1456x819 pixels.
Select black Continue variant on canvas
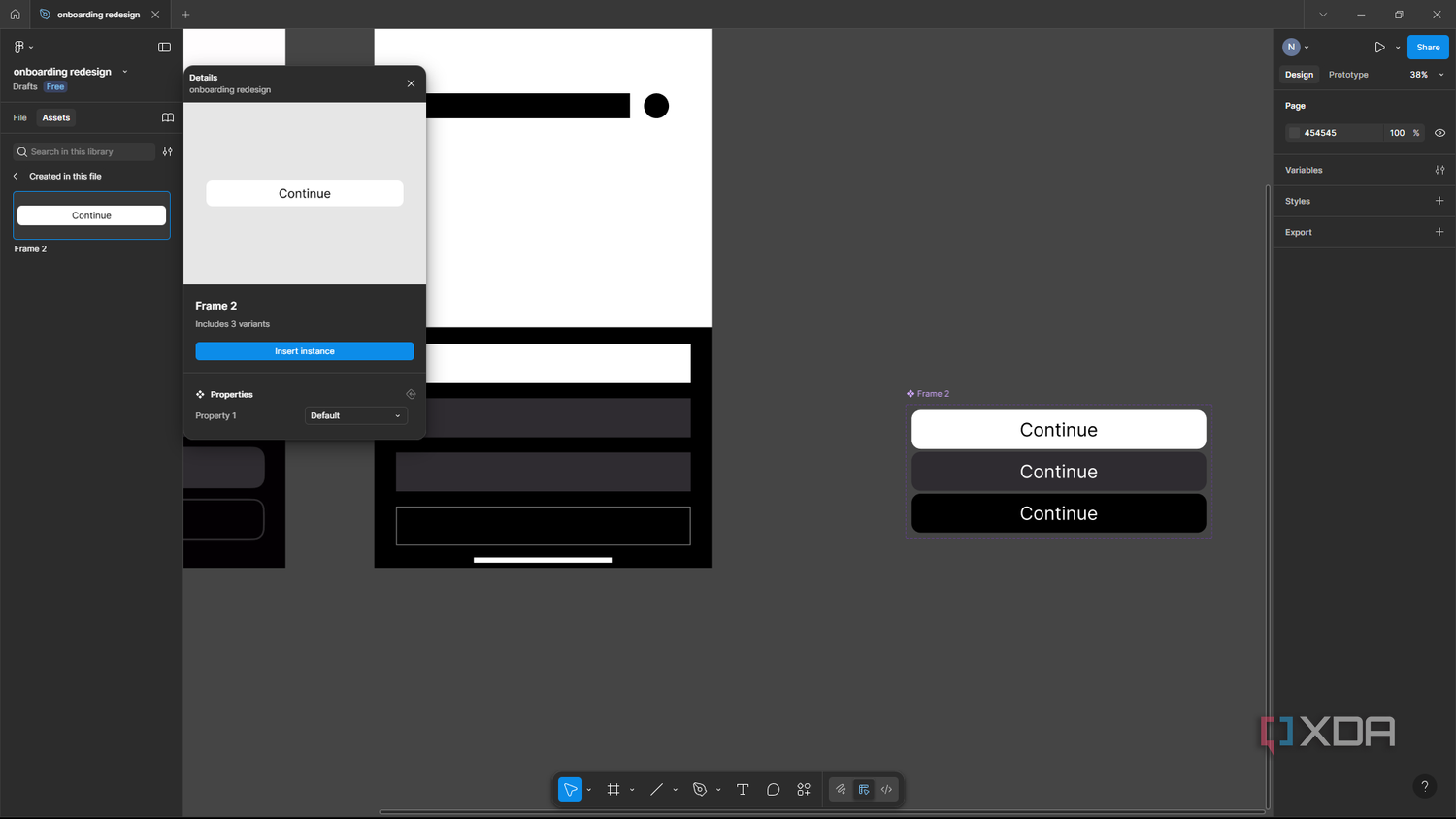pos(1058,513)
